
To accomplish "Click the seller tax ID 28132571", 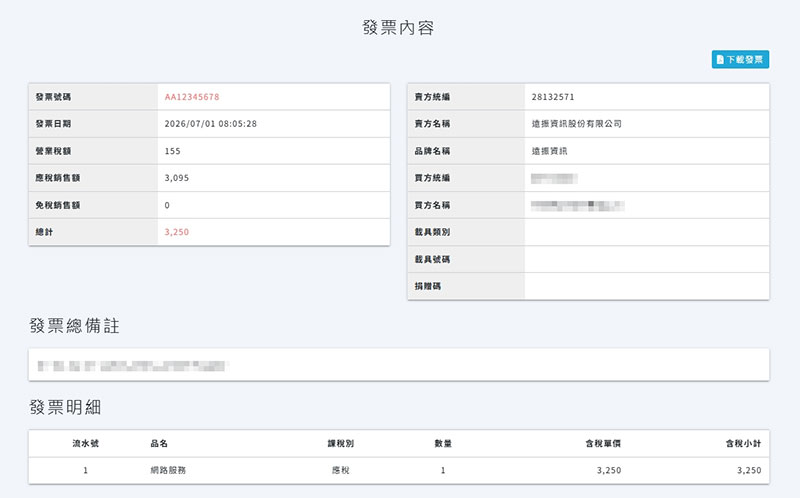I will [553, 97].
